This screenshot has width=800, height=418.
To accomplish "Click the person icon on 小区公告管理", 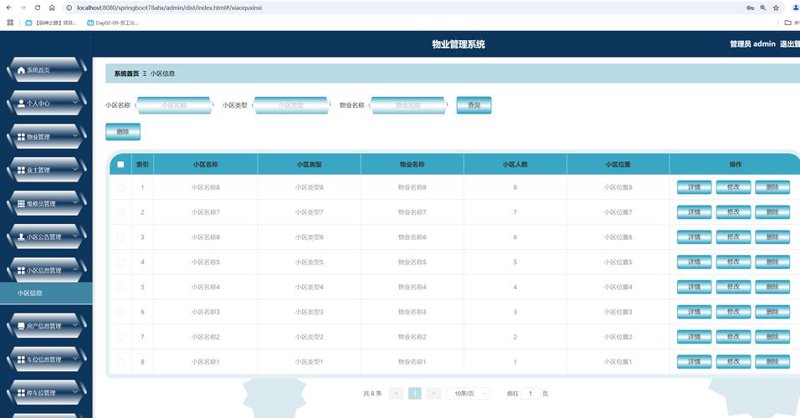I will 21,237.
